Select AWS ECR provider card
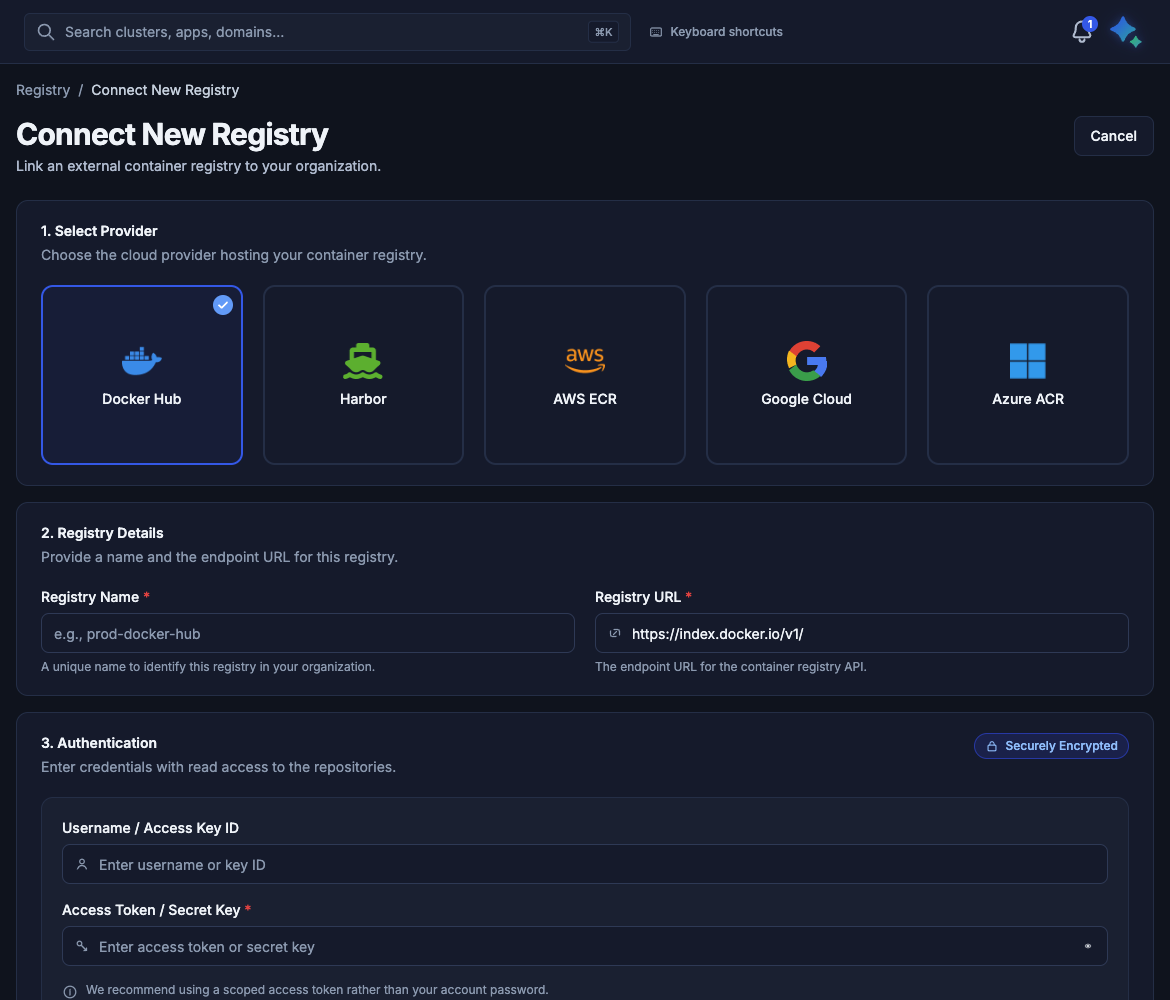This screenshot has height=1000, width=1170. tap(585, 375)
